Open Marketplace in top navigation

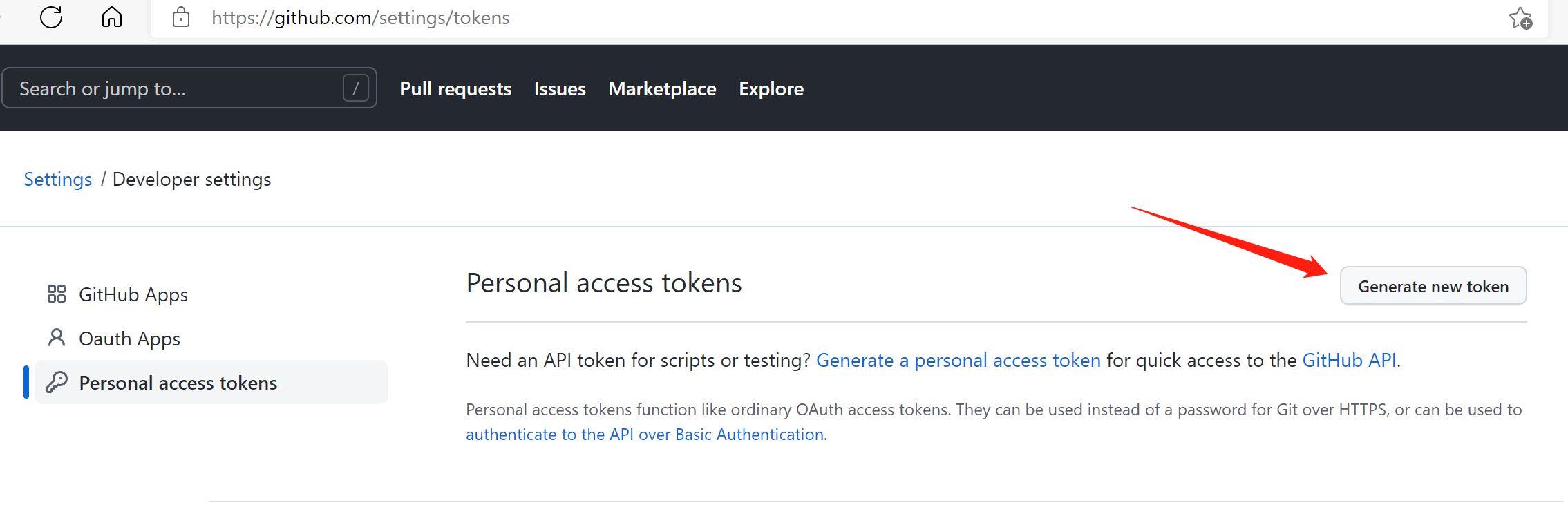(662, 89)
